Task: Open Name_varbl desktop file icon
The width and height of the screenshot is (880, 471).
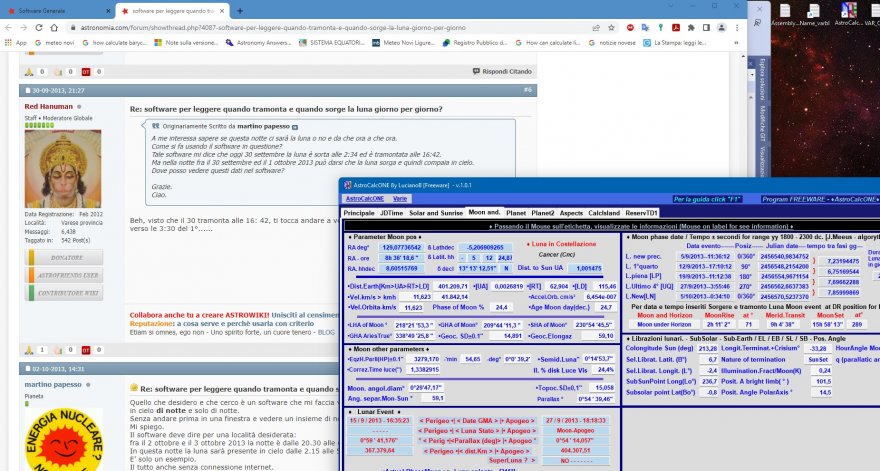Action: coord(814,14)
